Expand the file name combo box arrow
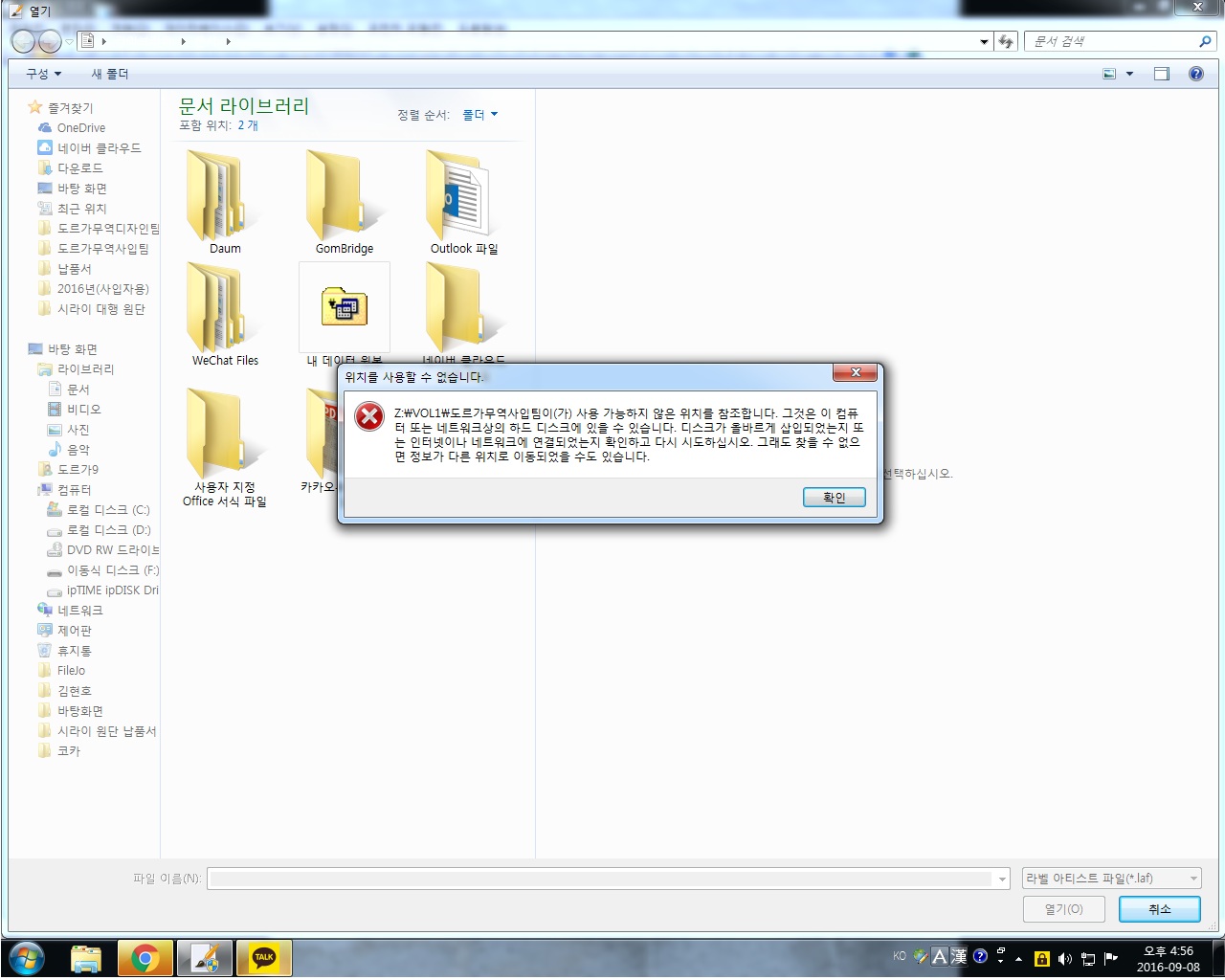Image resolution: width=1225 pixels, height=980 pixels. (1002, 879)
